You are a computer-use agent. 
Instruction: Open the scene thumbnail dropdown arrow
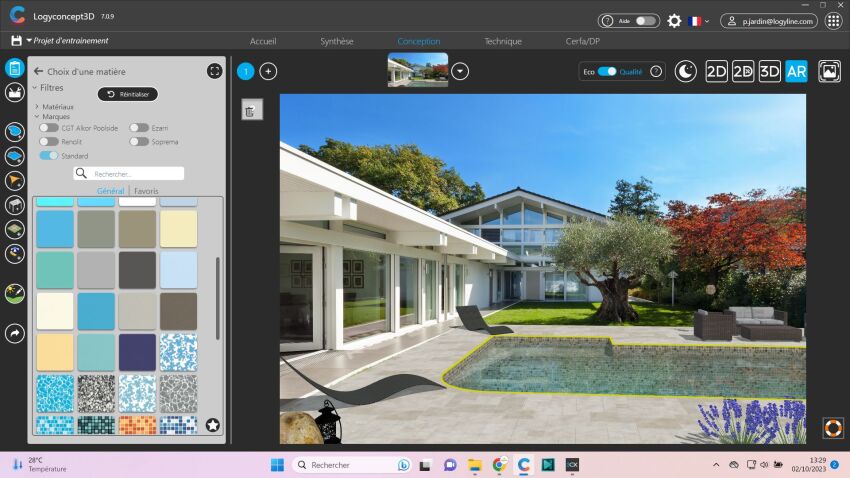pyautogui.click(x=460, y=71)
